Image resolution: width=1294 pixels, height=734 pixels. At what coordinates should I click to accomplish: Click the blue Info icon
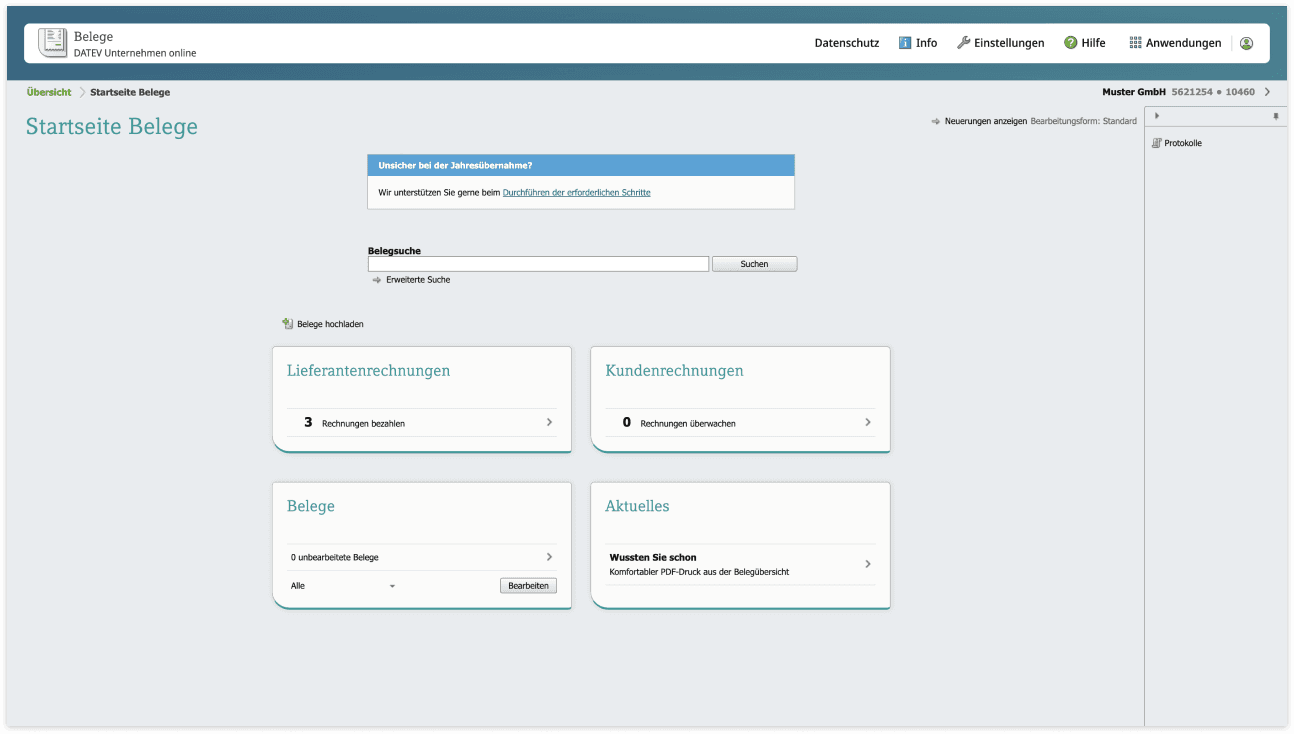tap(903, 42)
